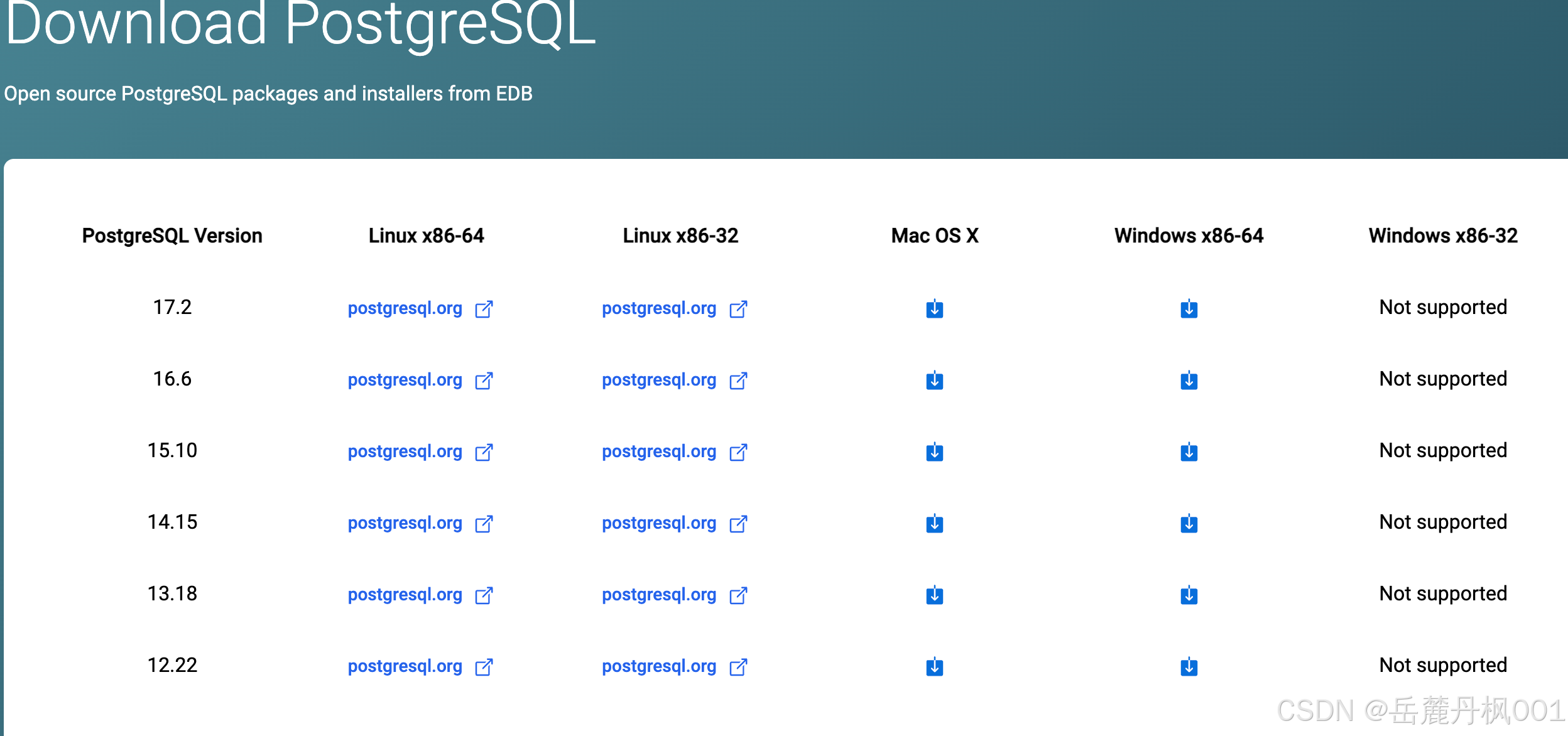Download PostgreSQL 15.10 for Windows x86-64

coord(1189,452)
